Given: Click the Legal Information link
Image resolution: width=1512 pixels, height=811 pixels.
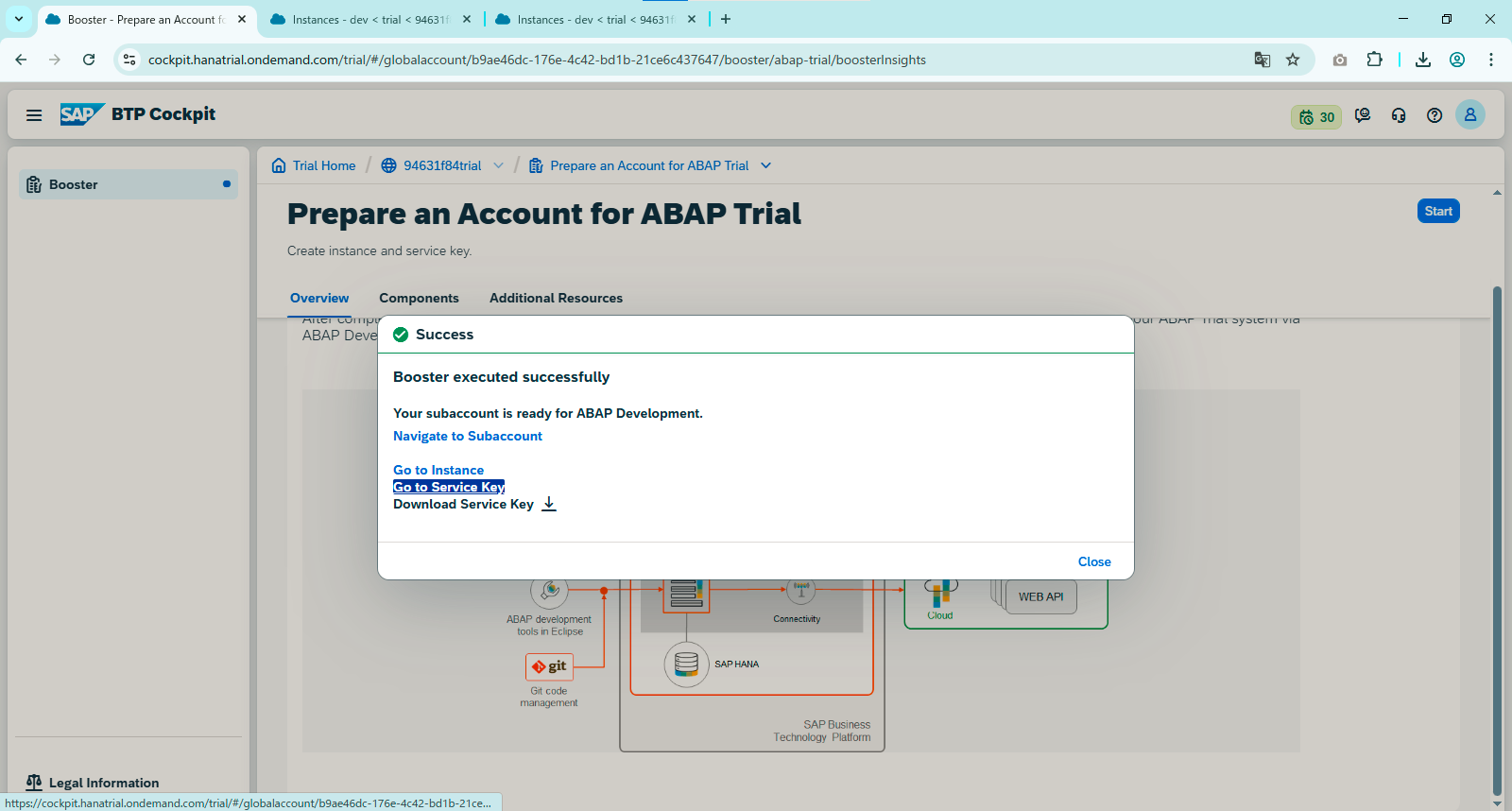Looking at the screenshot, I should point(104,783).
